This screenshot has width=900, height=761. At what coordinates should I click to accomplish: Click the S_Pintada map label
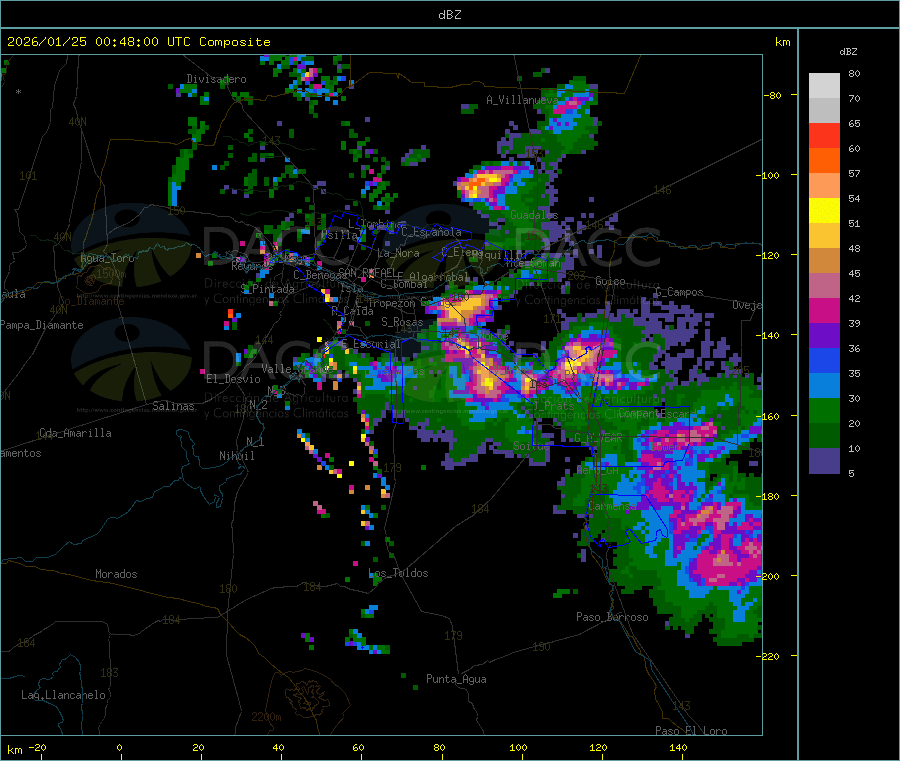point(267,289)
